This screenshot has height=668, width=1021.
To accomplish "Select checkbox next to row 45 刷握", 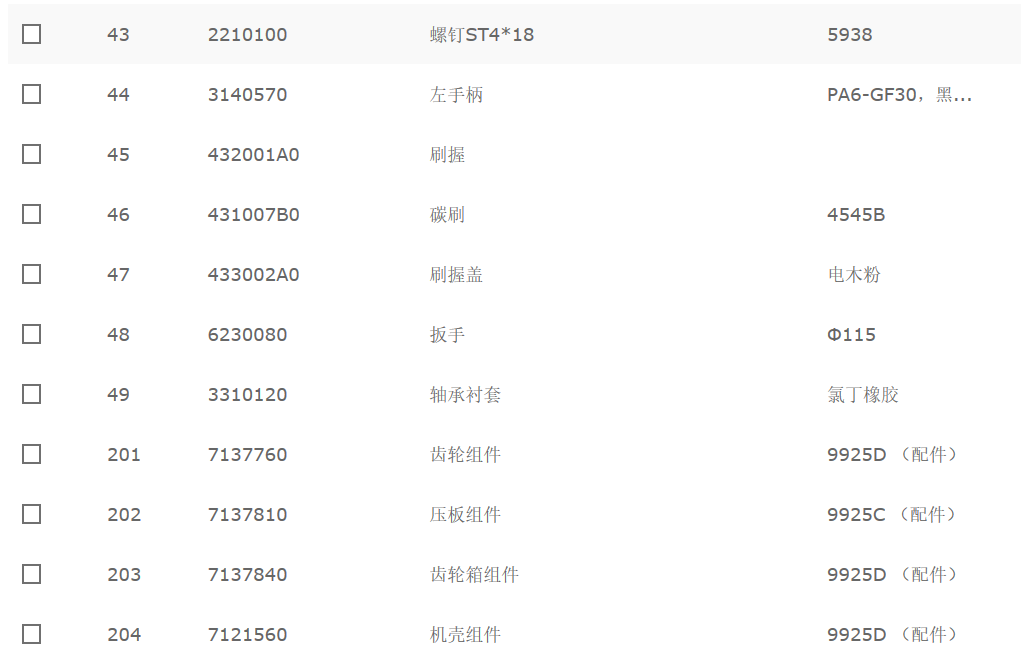I will point(31,154).
